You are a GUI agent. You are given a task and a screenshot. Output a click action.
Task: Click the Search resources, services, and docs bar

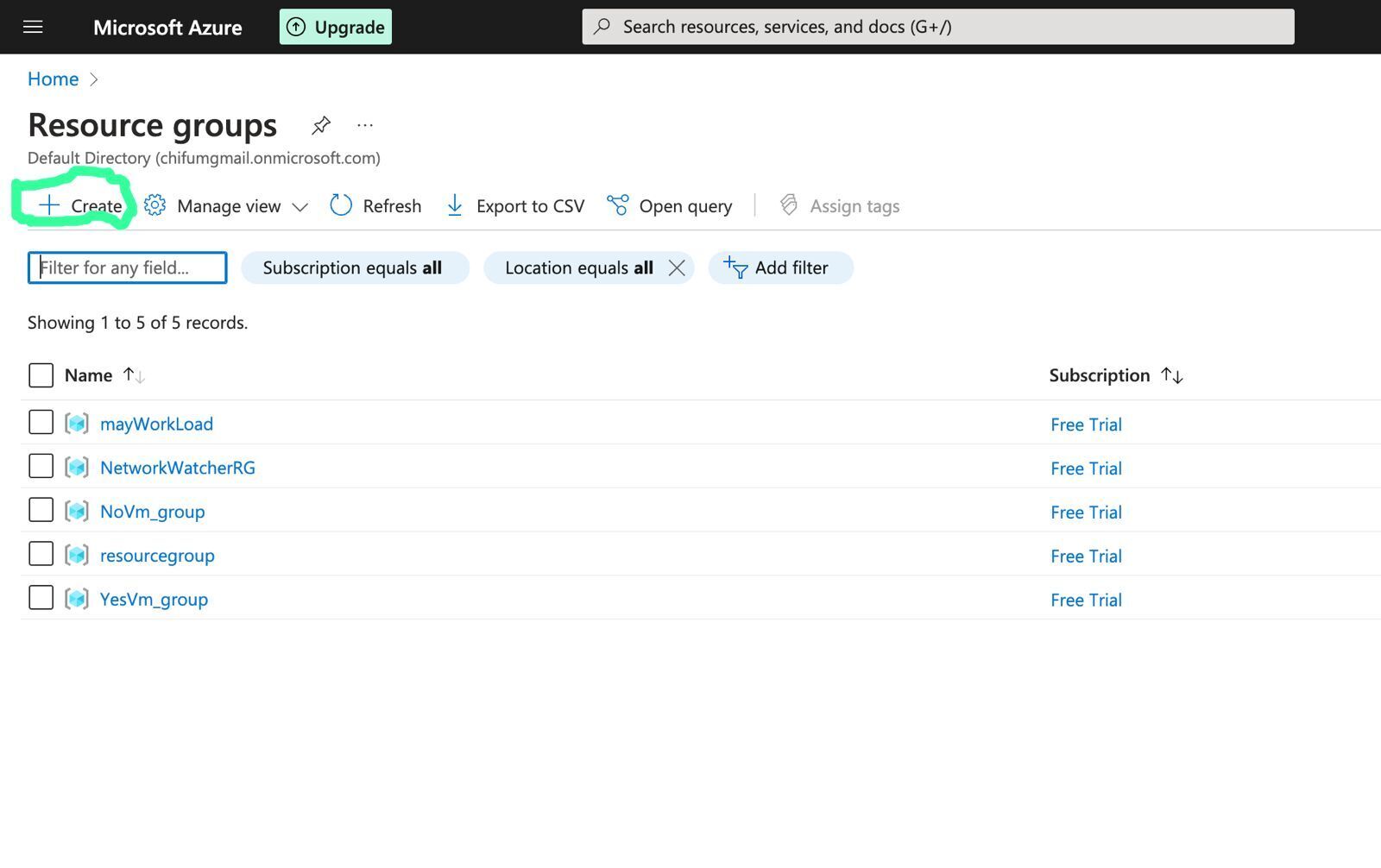[x=938, y=27]
